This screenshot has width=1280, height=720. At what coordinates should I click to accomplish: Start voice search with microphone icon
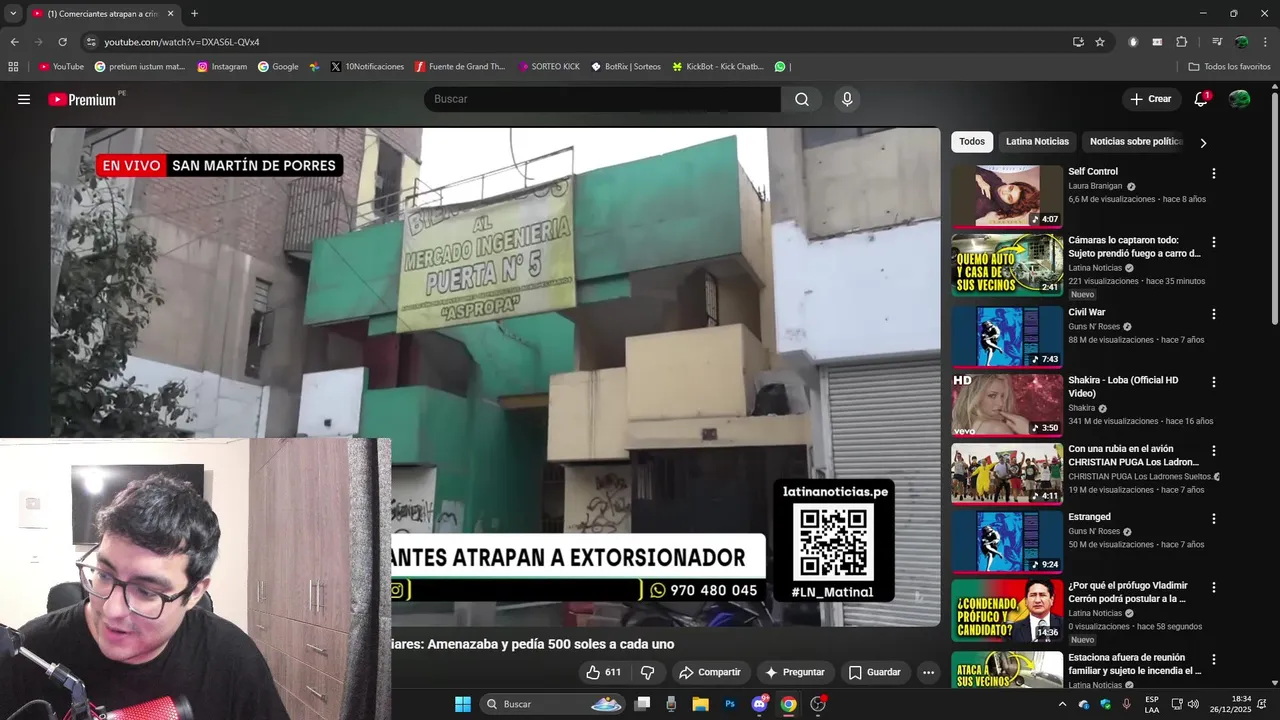[x=847, y=99]
